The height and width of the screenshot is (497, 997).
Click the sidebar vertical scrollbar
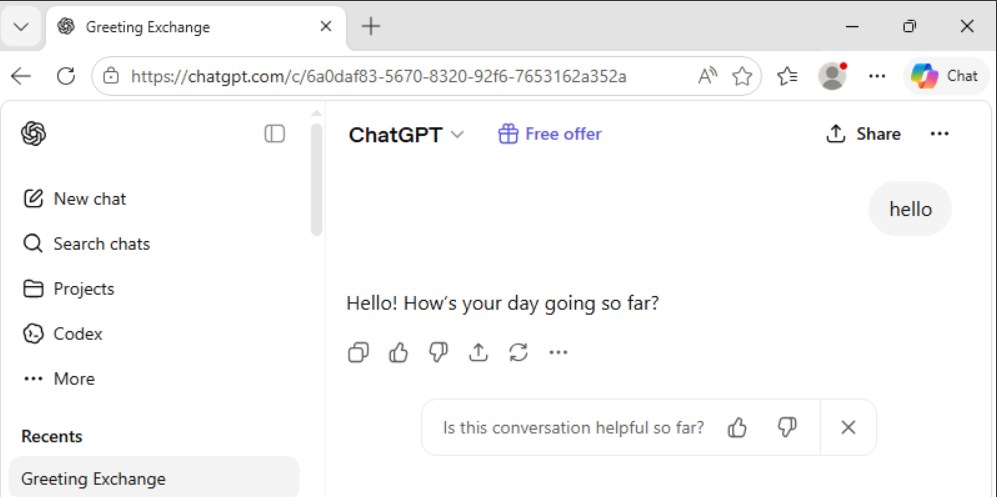pyautogui.click(x=316, y=181)
